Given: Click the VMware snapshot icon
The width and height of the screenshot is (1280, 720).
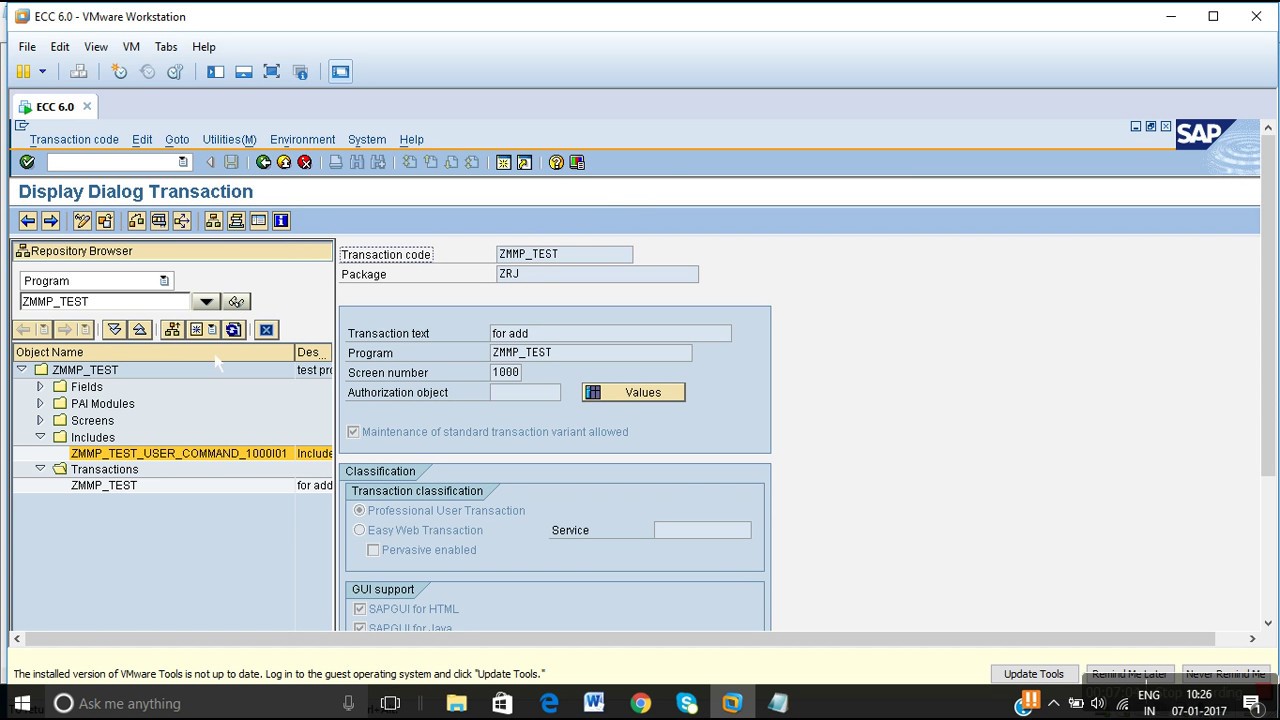Looking at the screenshot, I should click(x=119, y=72).
